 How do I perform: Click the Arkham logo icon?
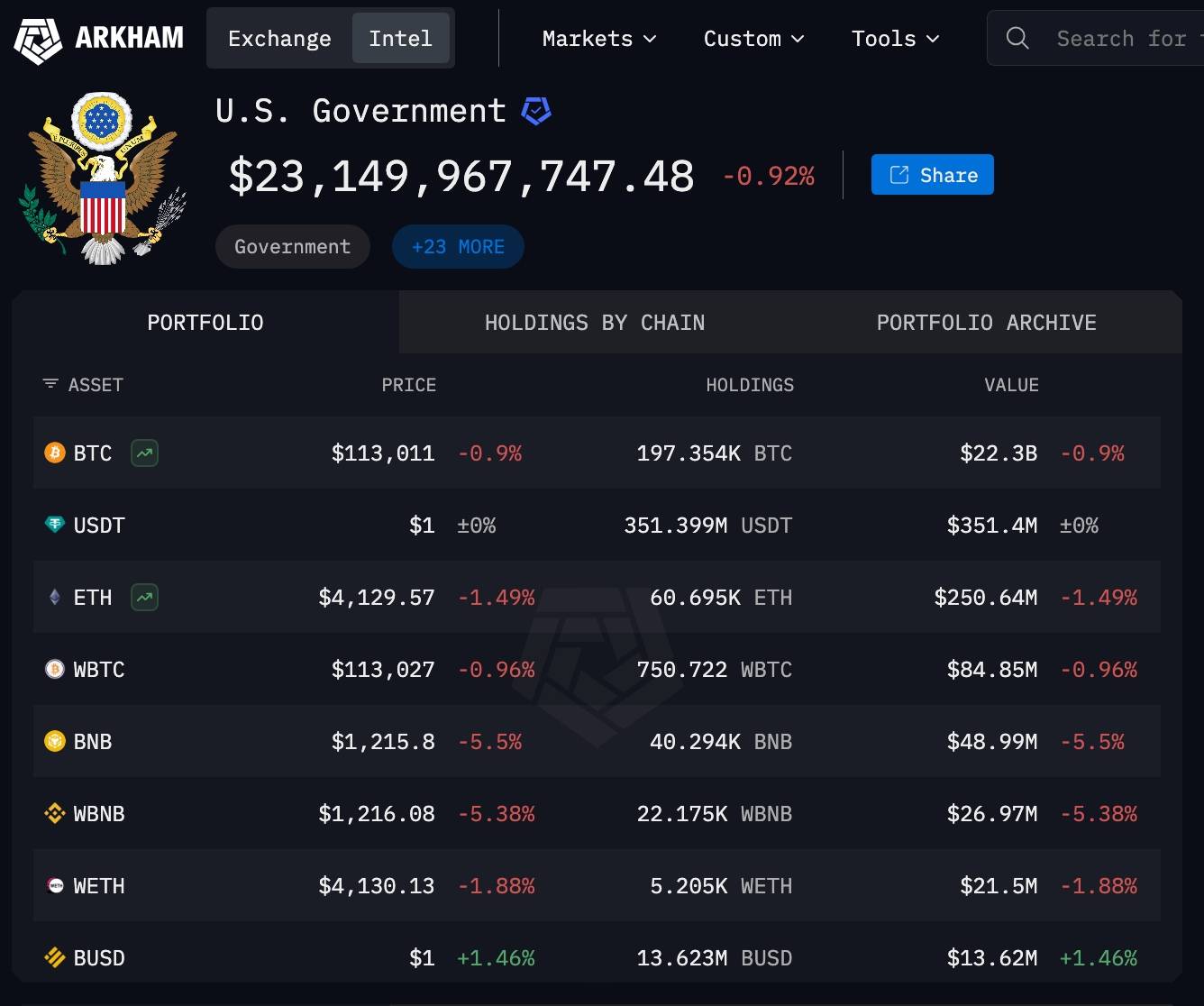point(38,39)
